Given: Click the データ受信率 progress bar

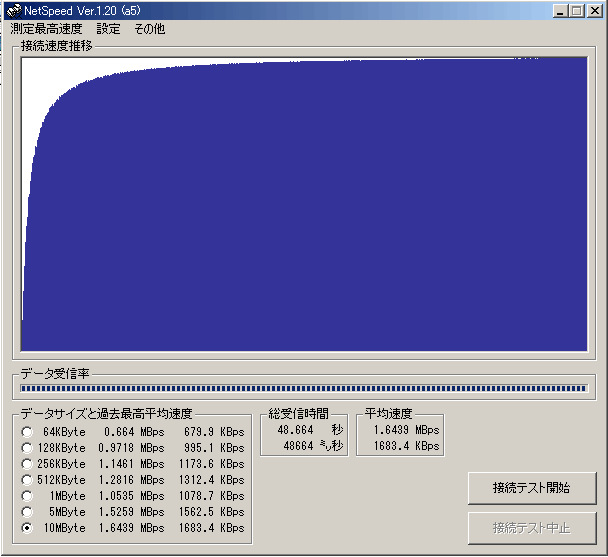Looking at the screenshot, I should pos(304,388).
